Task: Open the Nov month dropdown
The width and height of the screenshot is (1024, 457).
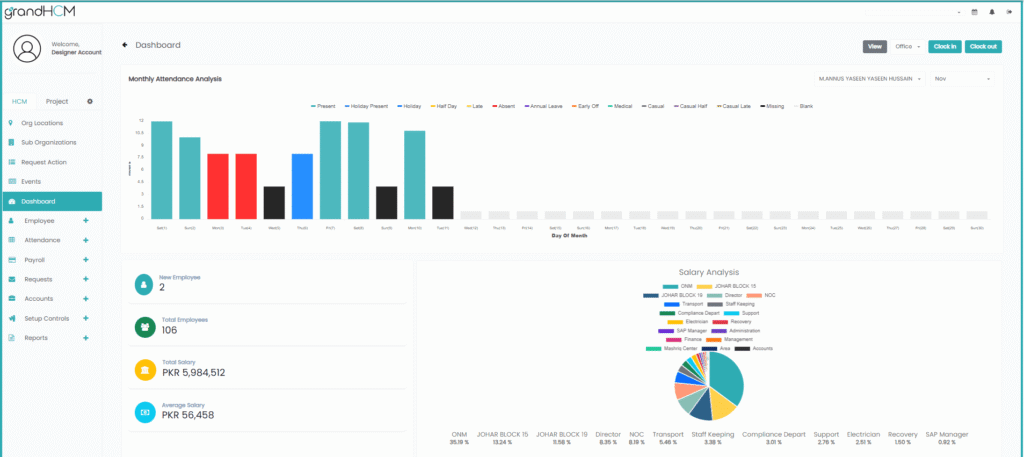Action: (964, 78)
